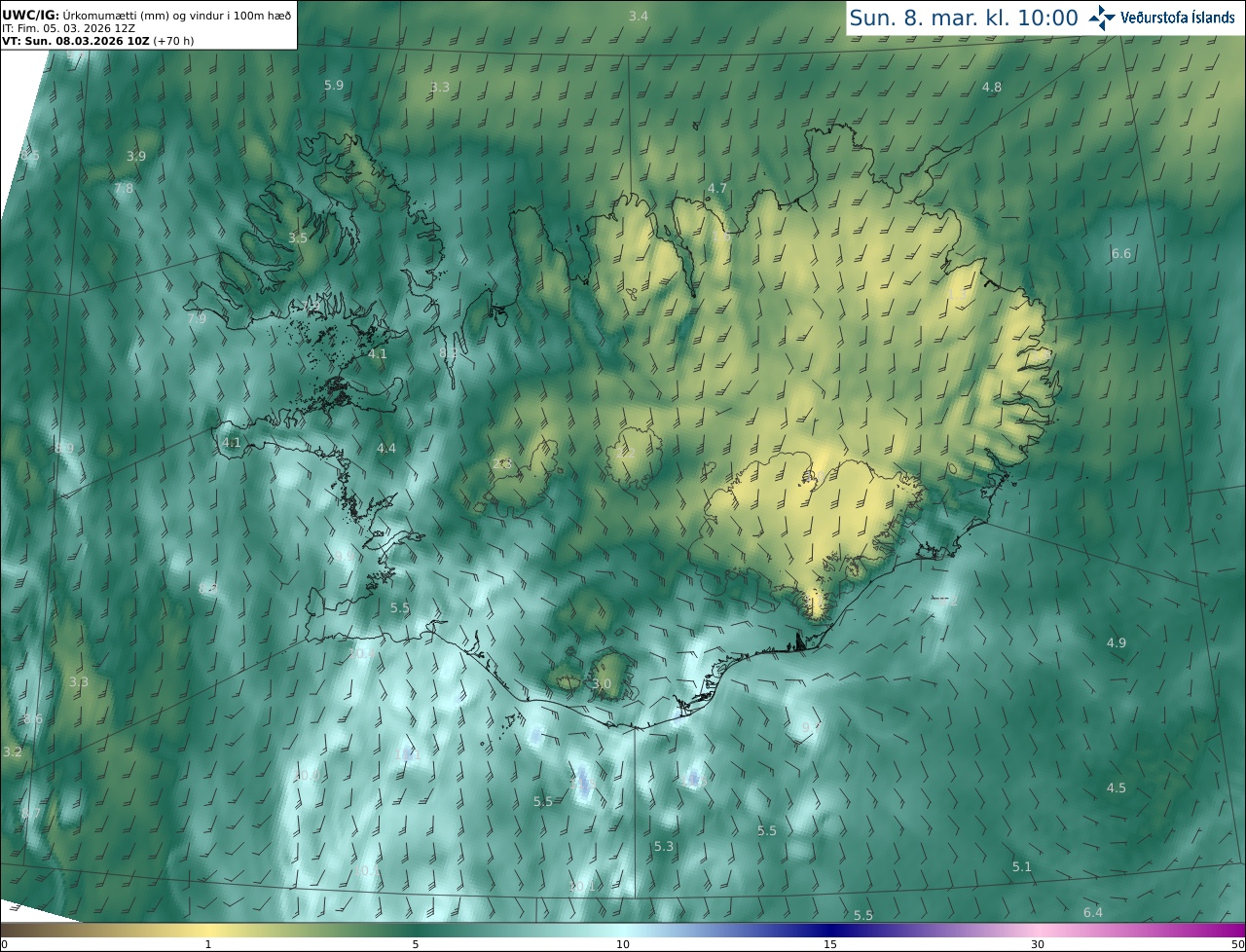This screenshot has width=1246, height=952.
Task: Click the 7.8 value on the map
Action: pos(124,188)
